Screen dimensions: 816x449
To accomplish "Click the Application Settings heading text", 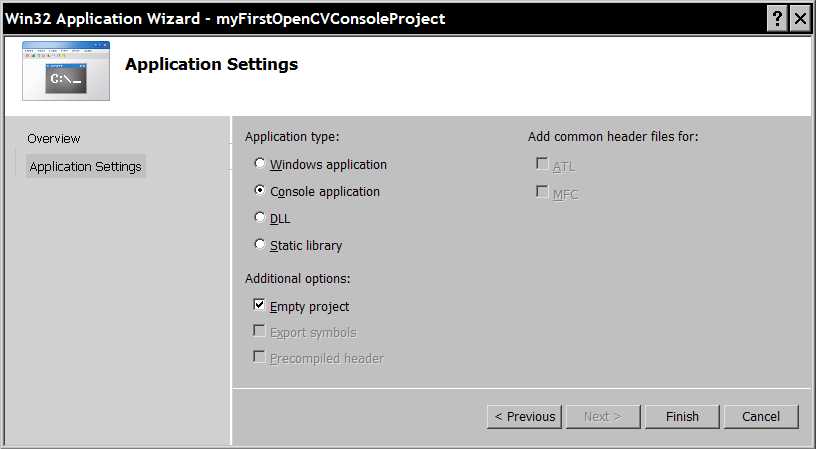I will click(211, 65).
